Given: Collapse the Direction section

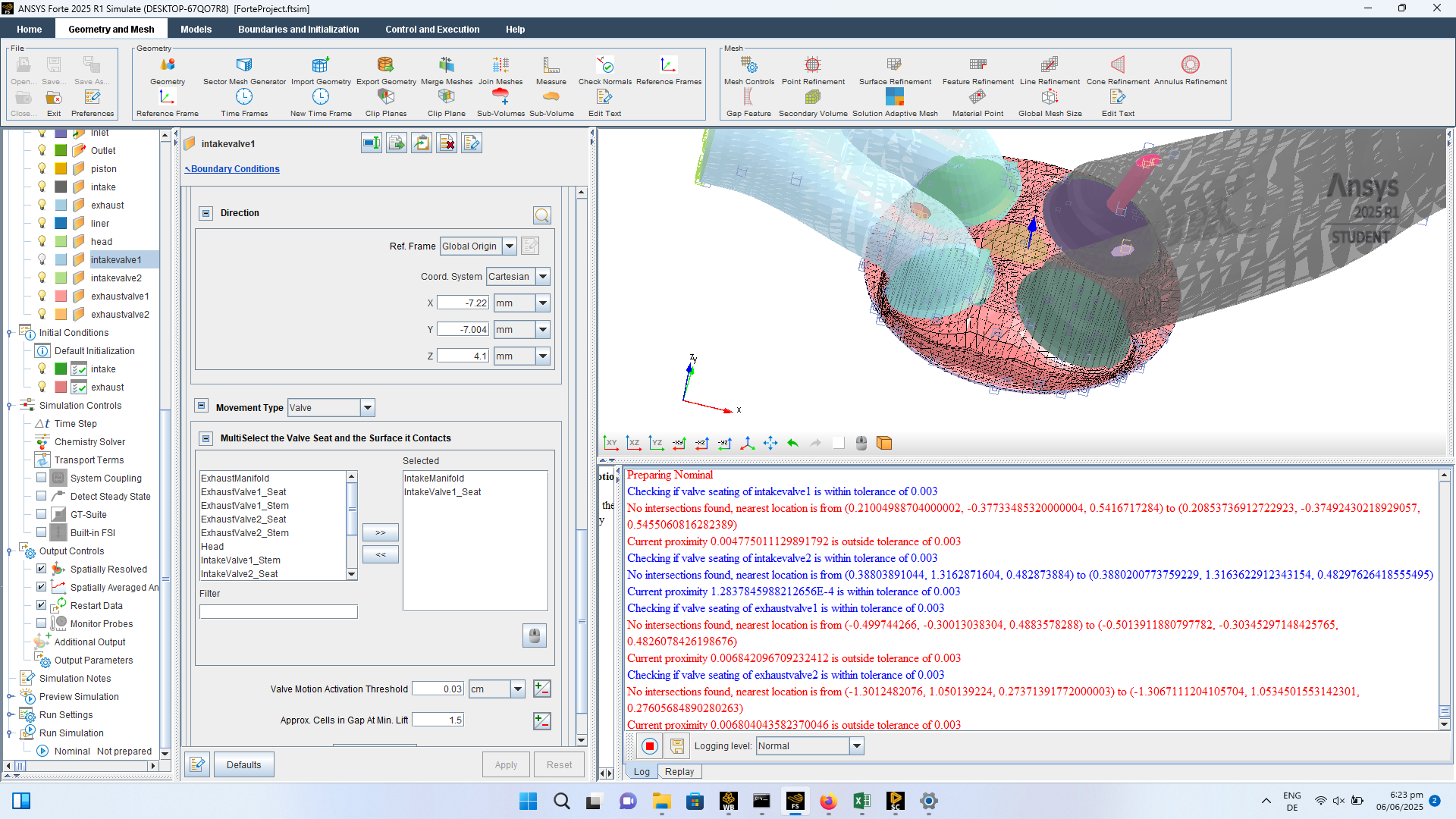Looking at the screenshot, I should coord(206,213).
